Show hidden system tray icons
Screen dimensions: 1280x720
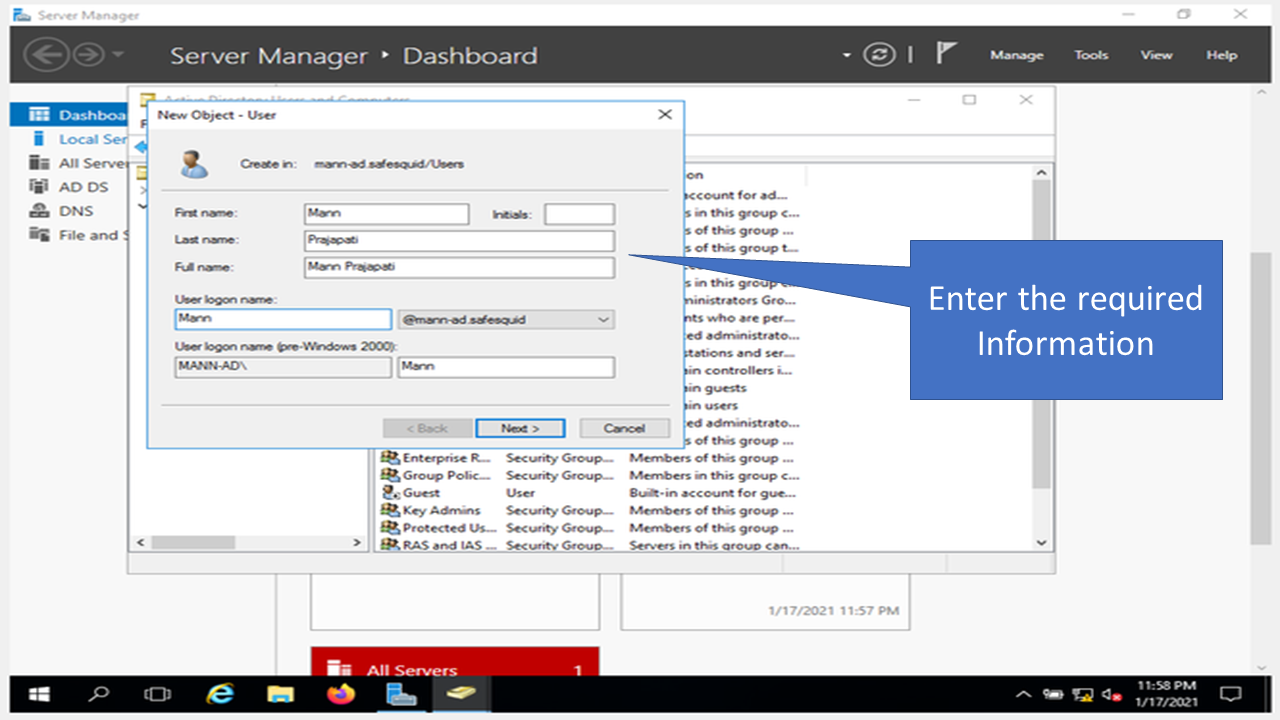[1023, 694]
